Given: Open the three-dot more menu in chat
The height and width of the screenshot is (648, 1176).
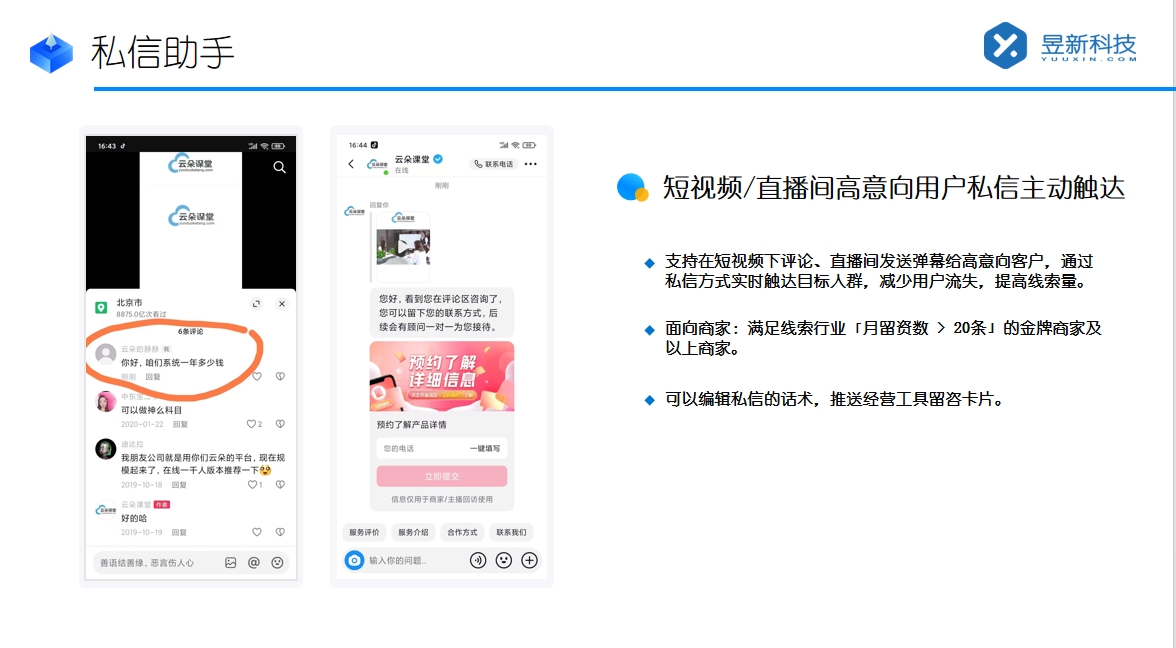Looking at the screenshot, I should click(531, 164).
